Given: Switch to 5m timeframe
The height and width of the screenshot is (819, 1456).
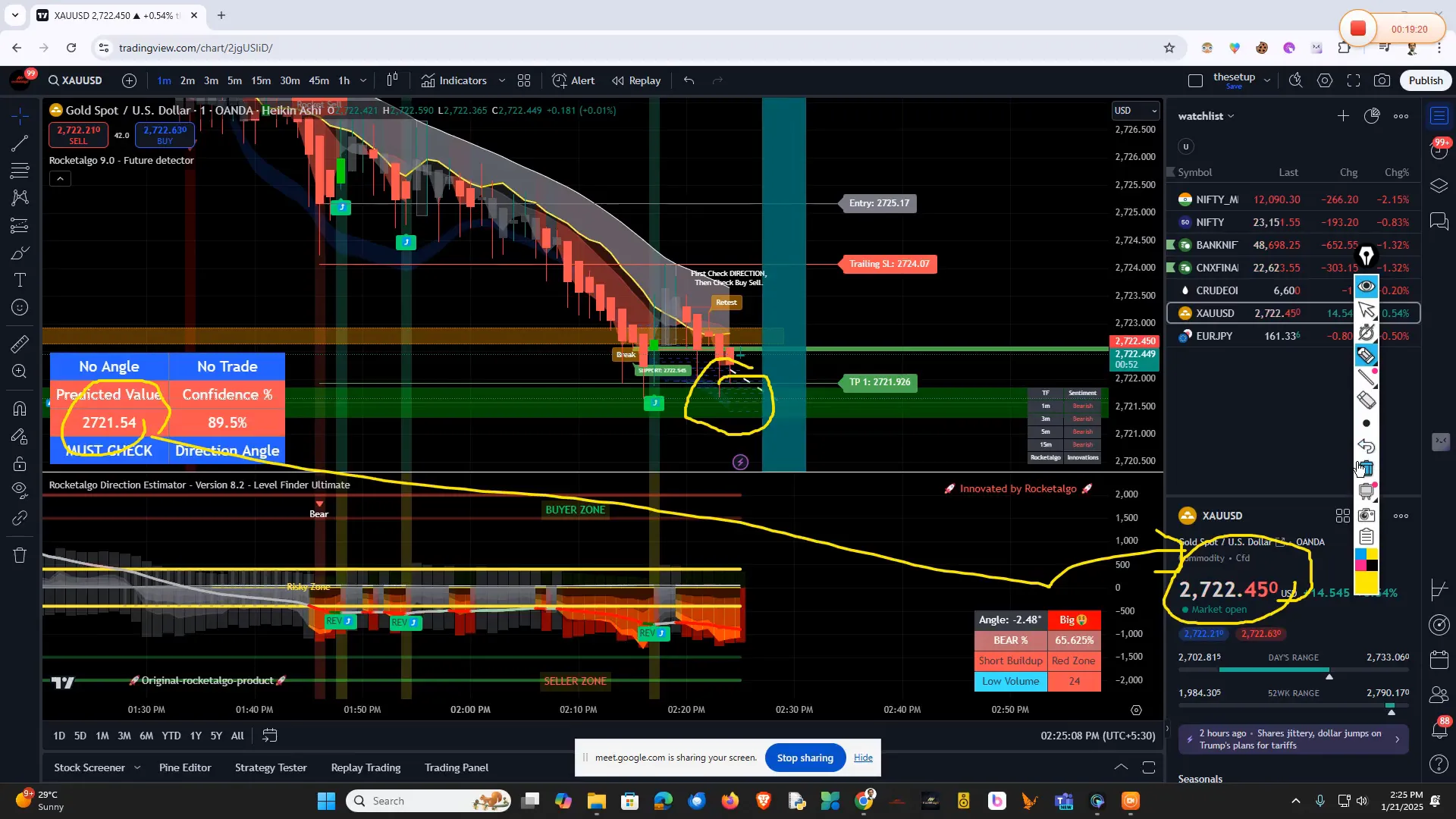Looking at the screenshot, I should pyautogui.click(x=235, y=80).
